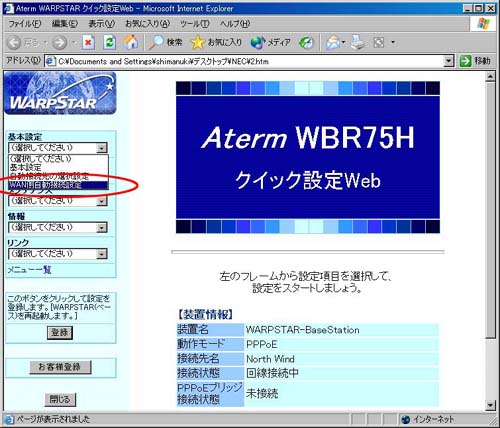This screenshot has height=428, width=500.
Task: Open the History clock icon
Action: [306, 42]
